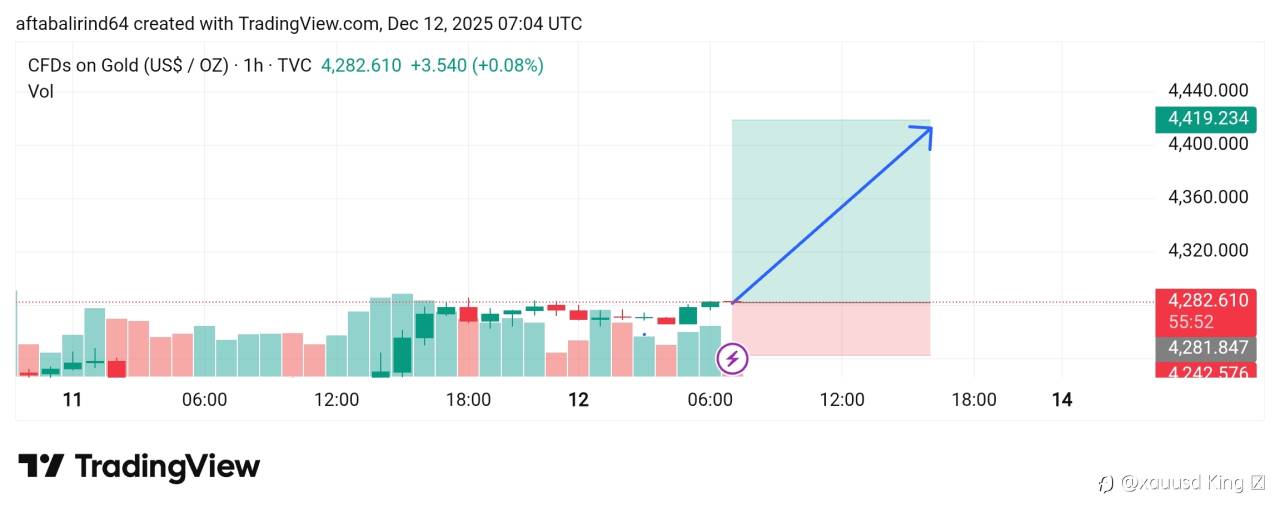Click the 14 date label on time axis
Image resolution: width=1280 pixels, height=512 pixels.
1062,400
